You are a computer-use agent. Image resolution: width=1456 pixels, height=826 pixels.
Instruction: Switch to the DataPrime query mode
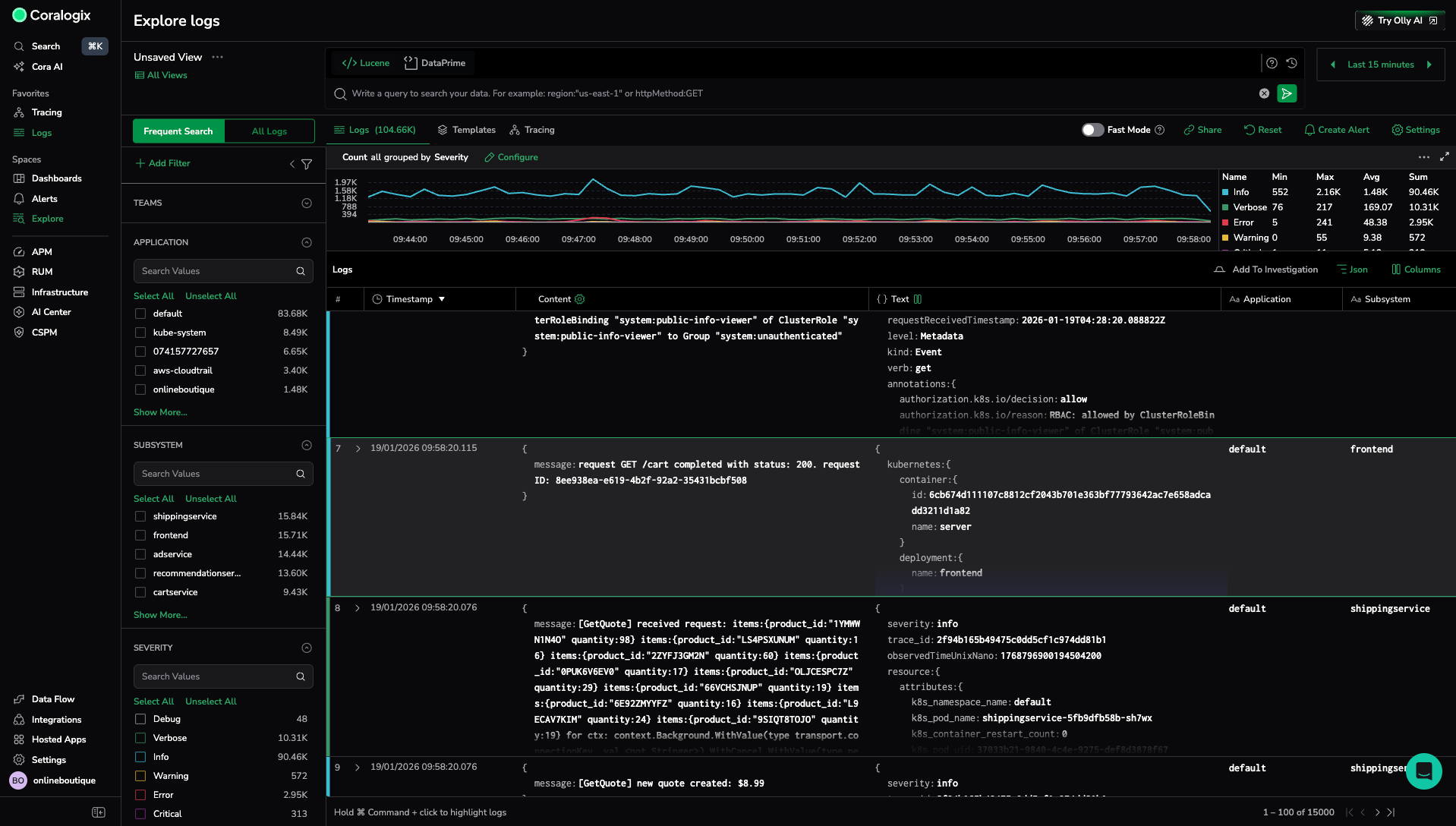click(x=435, y=63)
